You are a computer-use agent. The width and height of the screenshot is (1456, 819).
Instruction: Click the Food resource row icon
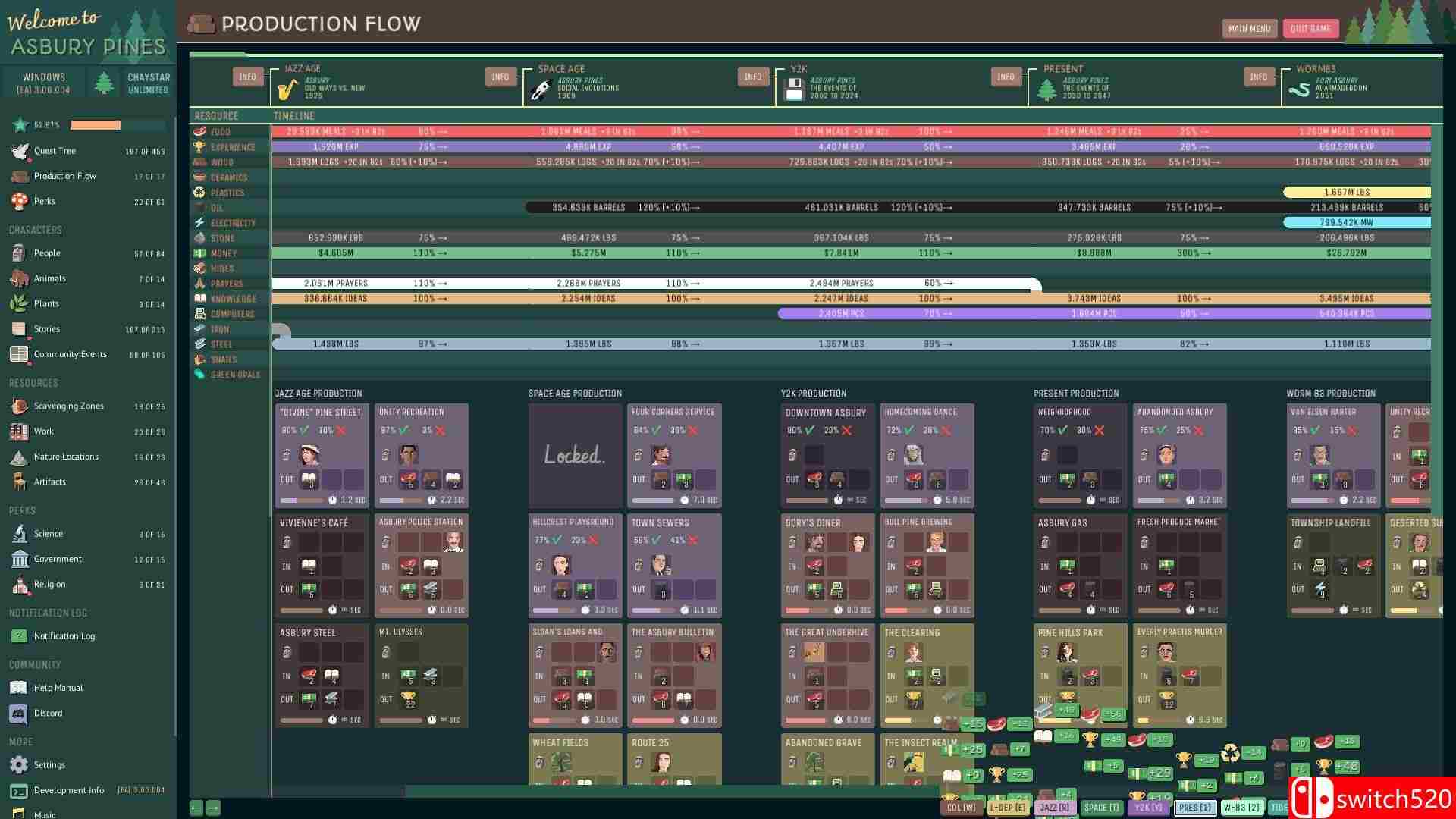199,132
